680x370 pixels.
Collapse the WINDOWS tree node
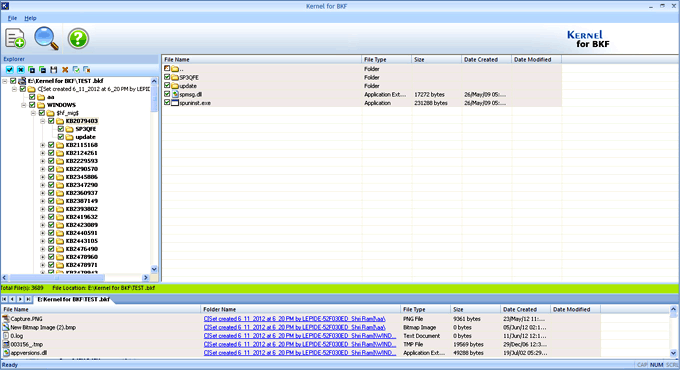point(23,105)
